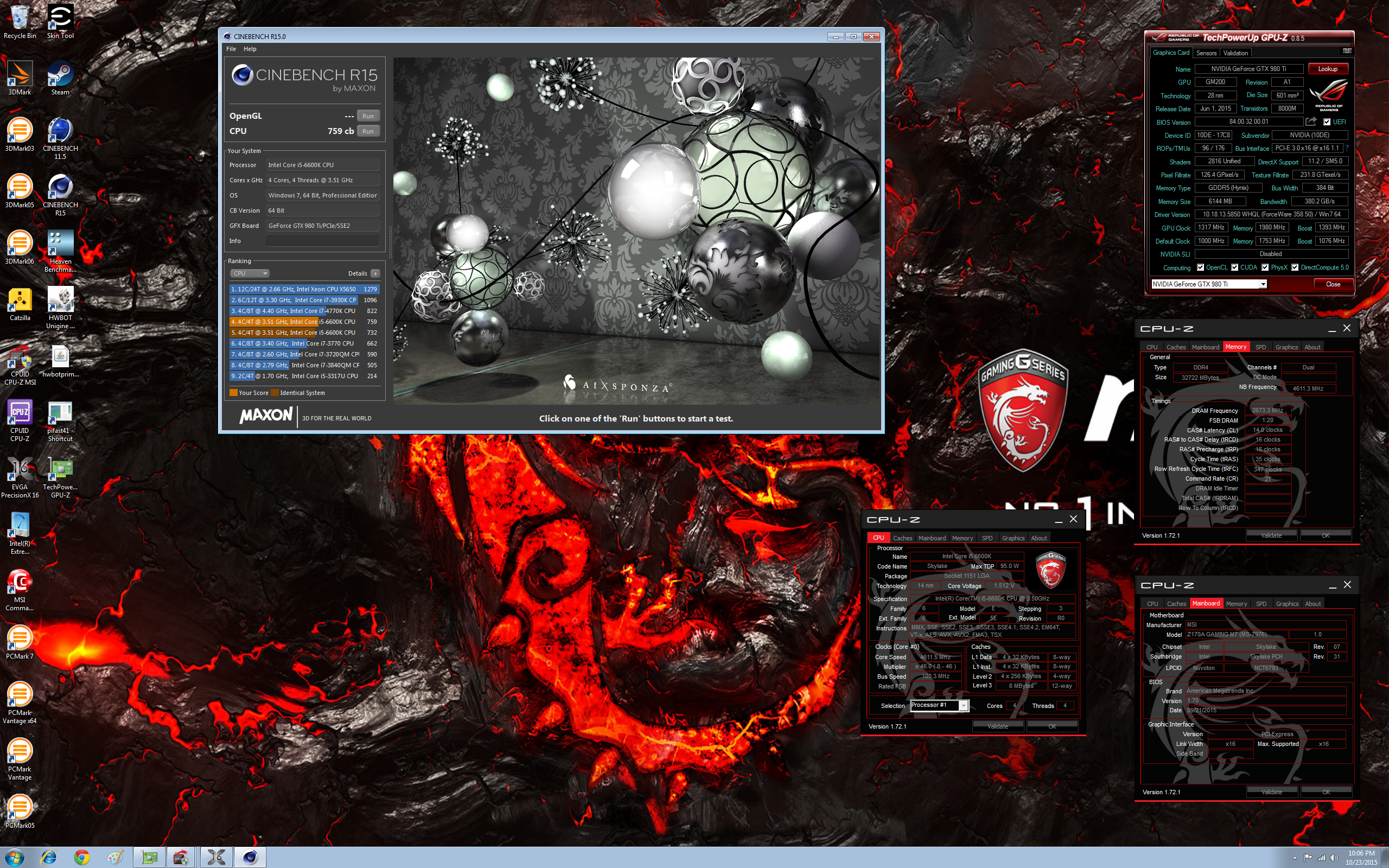Image resolution: width=1389 pixels, height=868 pixels.
Task: Click the GPU-Z BIOS export icon
Action: click(1311, 122)
